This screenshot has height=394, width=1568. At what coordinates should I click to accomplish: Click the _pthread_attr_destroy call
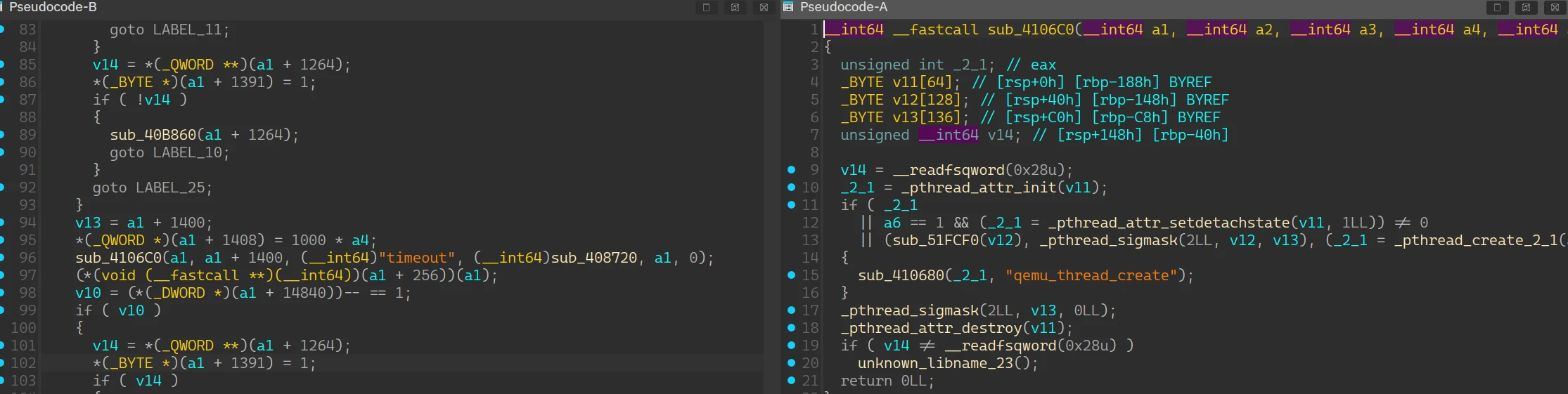[935, 328]
